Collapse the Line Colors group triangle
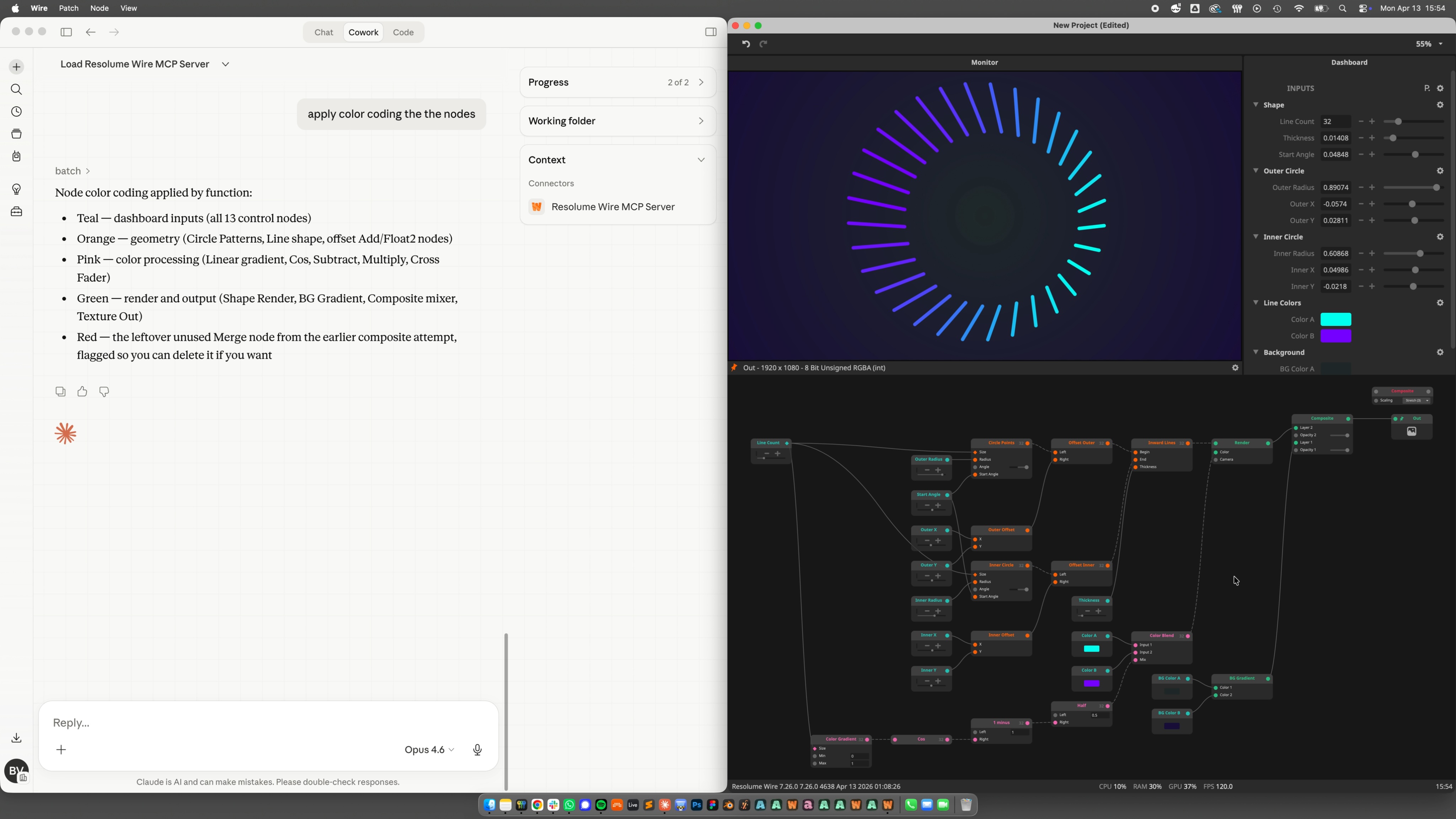This screenshot has width=1456, height=819. (1256, 303)
